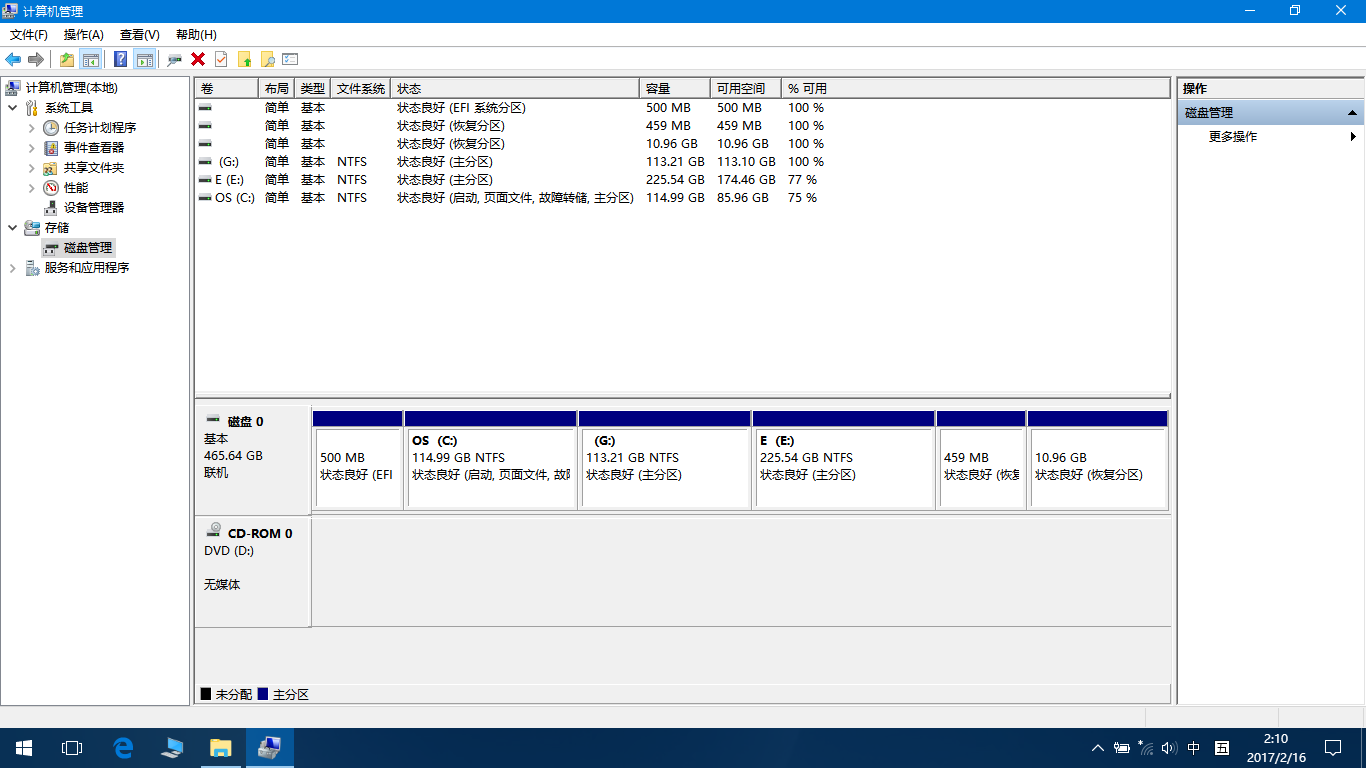Viewport: 1366px width, 768px height.
Task: Sort by the 容量 column header
Action: (675, 89)
